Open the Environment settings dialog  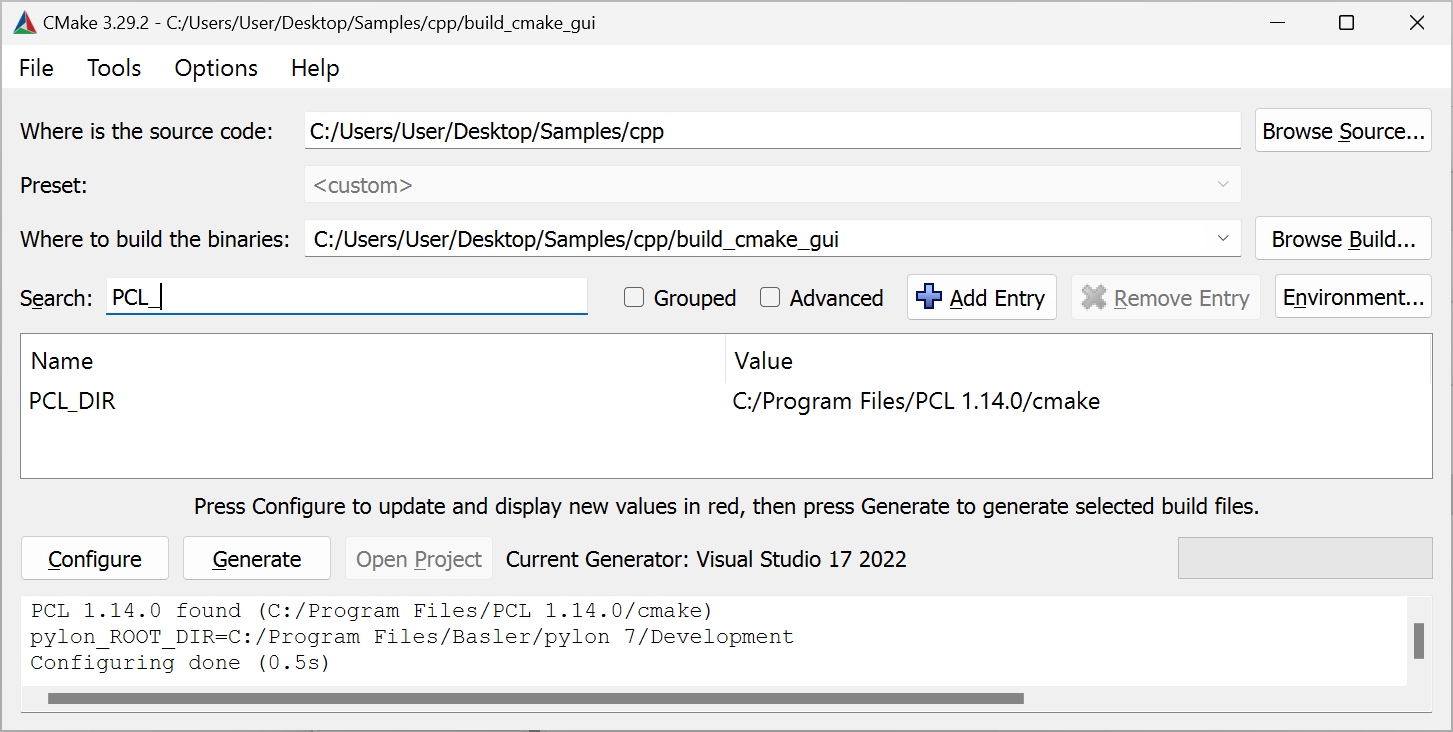(1352, 298)
